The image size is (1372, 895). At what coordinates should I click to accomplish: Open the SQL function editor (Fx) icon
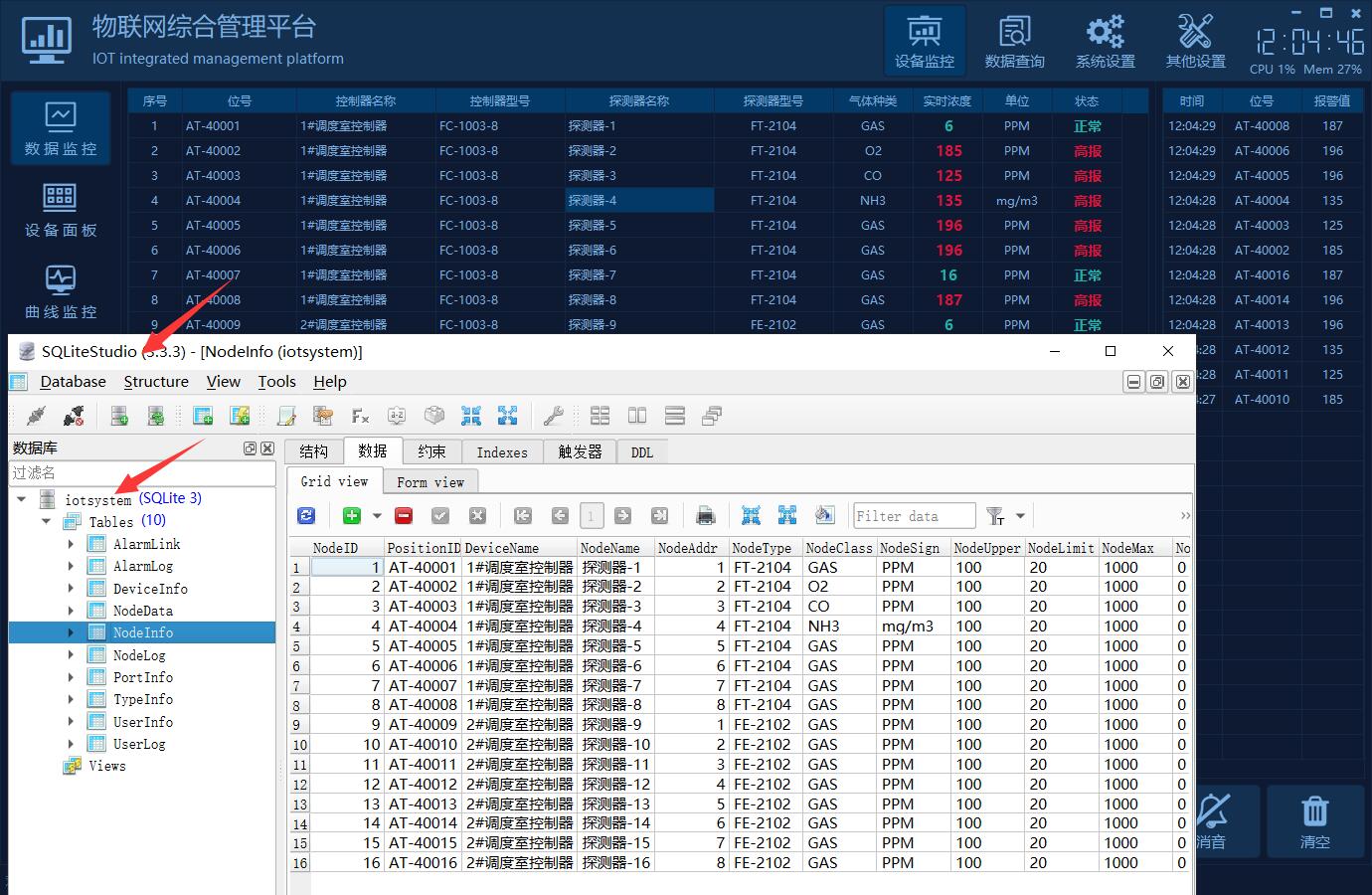(360, 416)
